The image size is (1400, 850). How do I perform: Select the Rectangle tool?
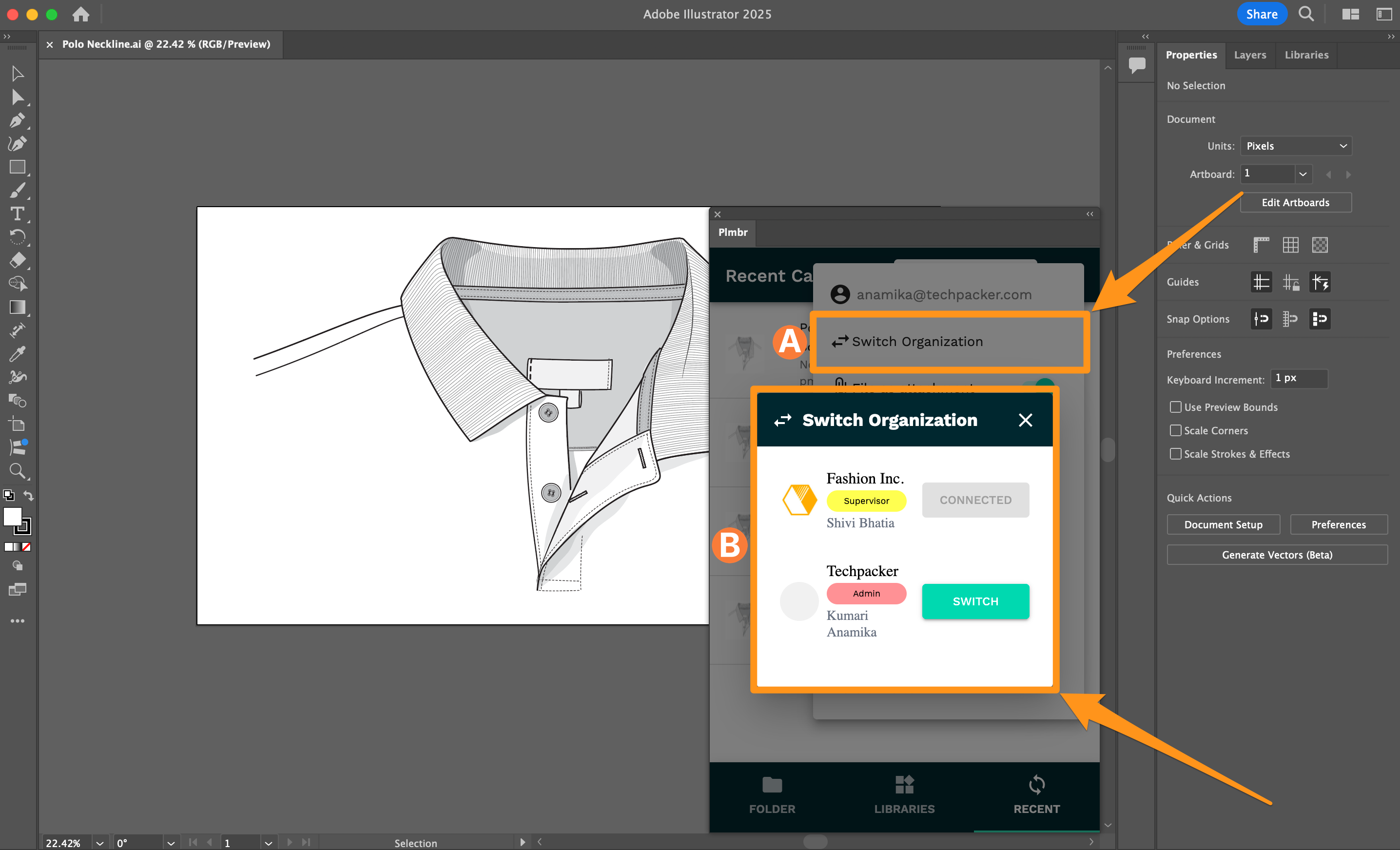(x=18, y=167)
